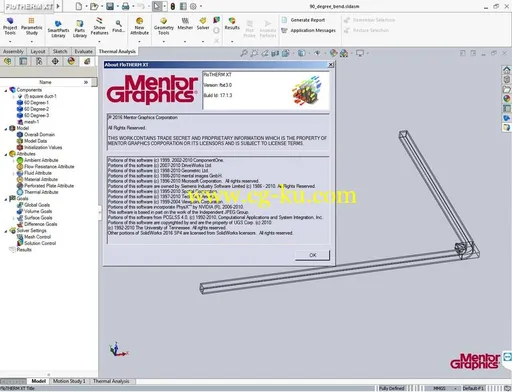Collapse Attributes tree node
This screenshot has width=512, height=392.
[6, 154]
